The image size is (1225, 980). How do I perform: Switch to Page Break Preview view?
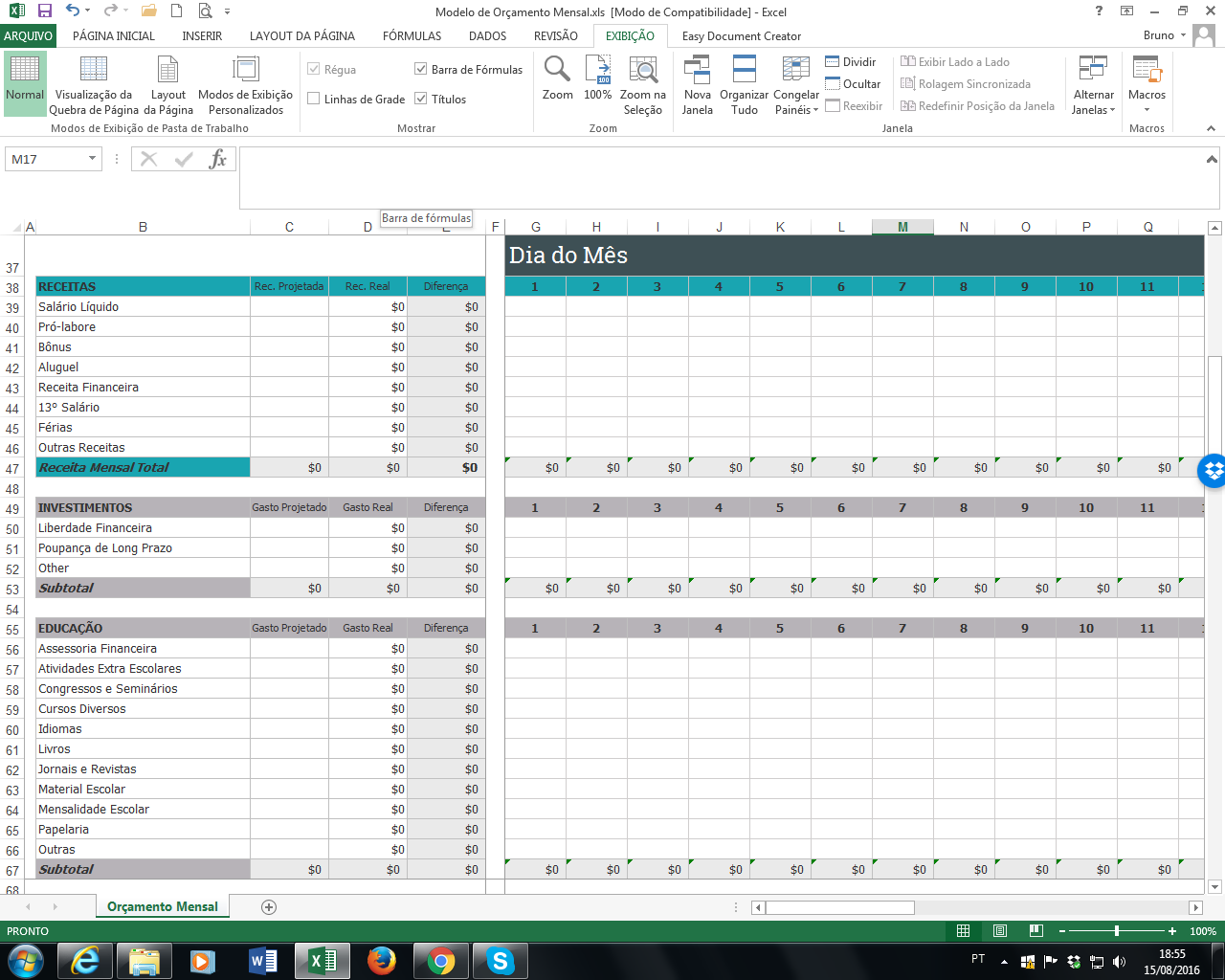point(94,83)
